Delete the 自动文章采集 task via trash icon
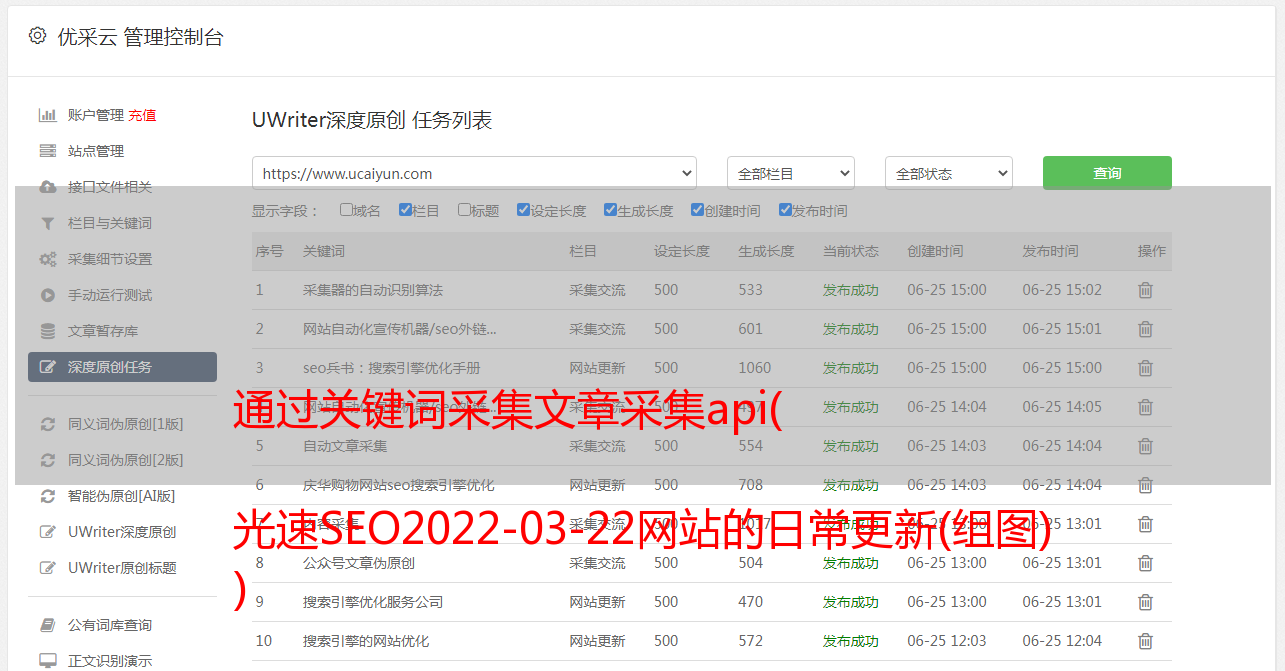1285x671 pixels. [1146, 446]
